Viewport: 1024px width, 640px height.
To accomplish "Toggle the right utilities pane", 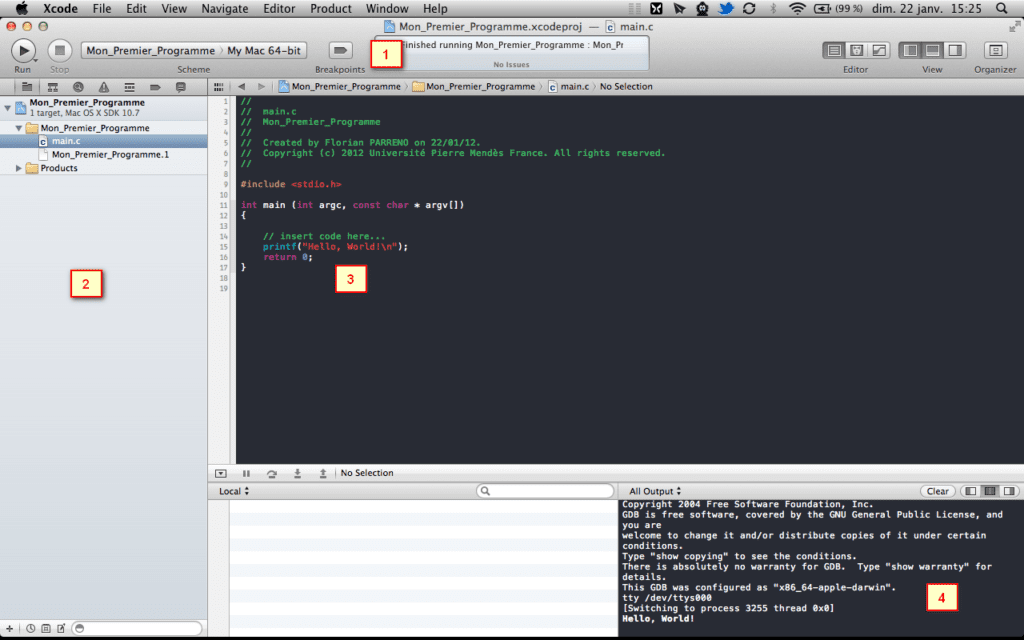I will (x=955, y=50).
